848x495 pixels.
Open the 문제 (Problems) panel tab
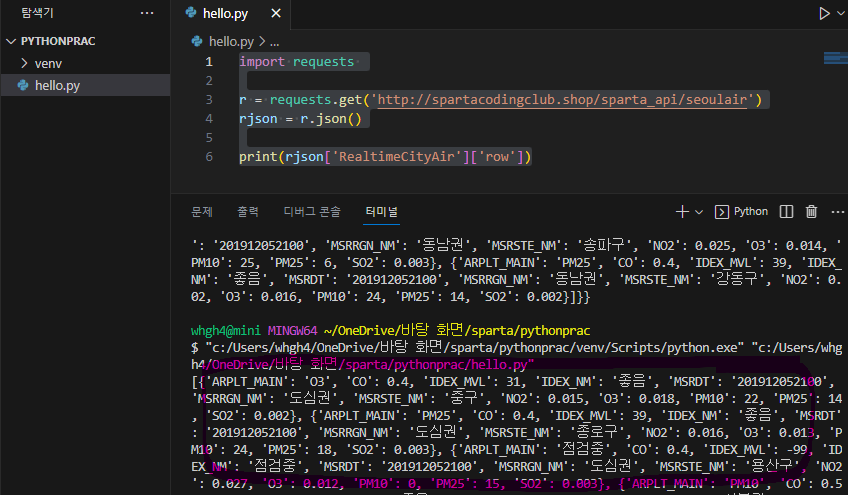[202, 212]
